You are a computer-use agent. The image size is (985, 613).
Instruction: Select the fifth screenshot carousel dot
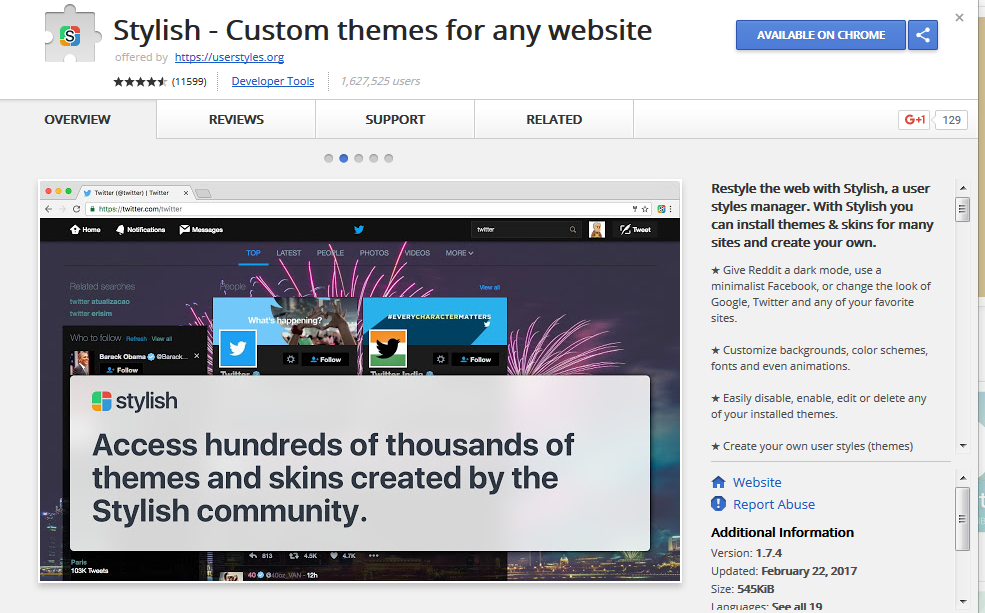(389, 158)
